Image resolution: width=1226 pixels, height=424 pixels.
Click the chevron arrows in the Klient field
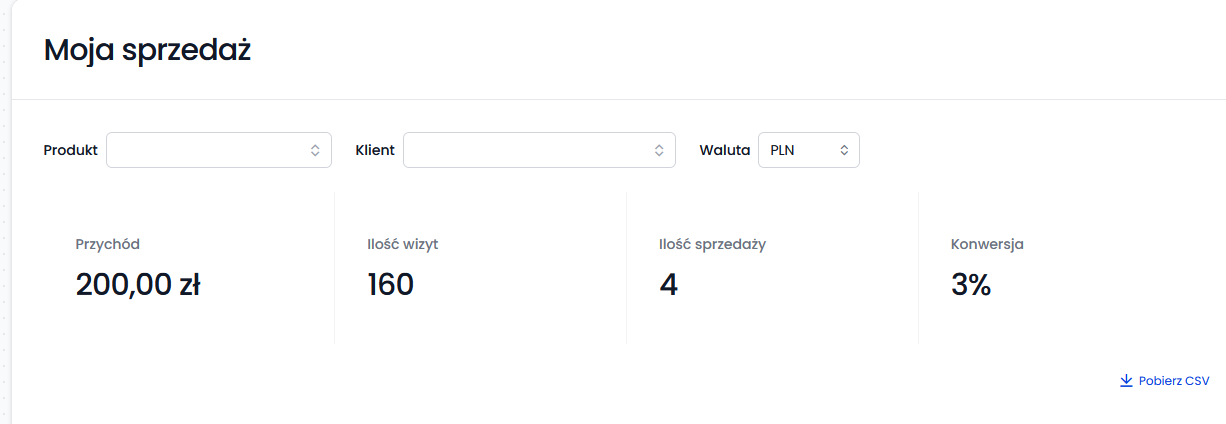point(659,150)
